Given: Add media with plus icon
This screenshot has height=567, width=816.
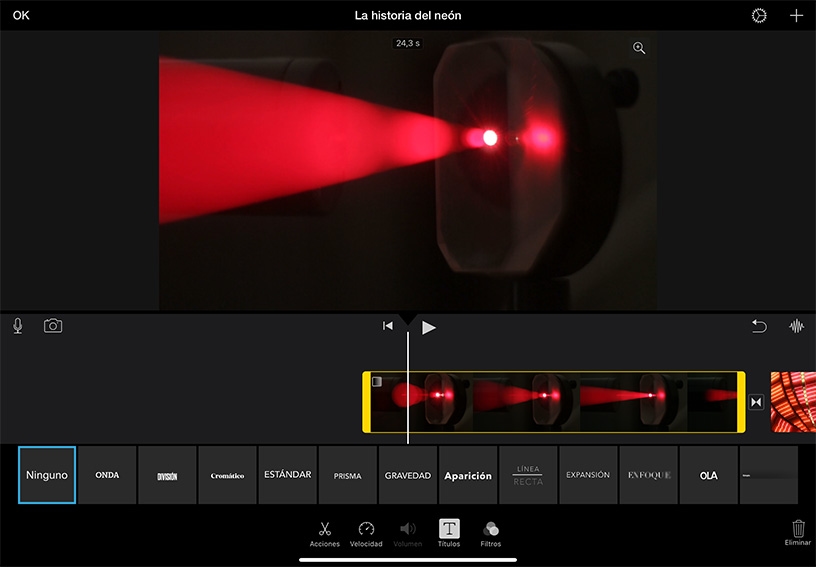Looking at the screenshot, I should [x=796, y=16].
